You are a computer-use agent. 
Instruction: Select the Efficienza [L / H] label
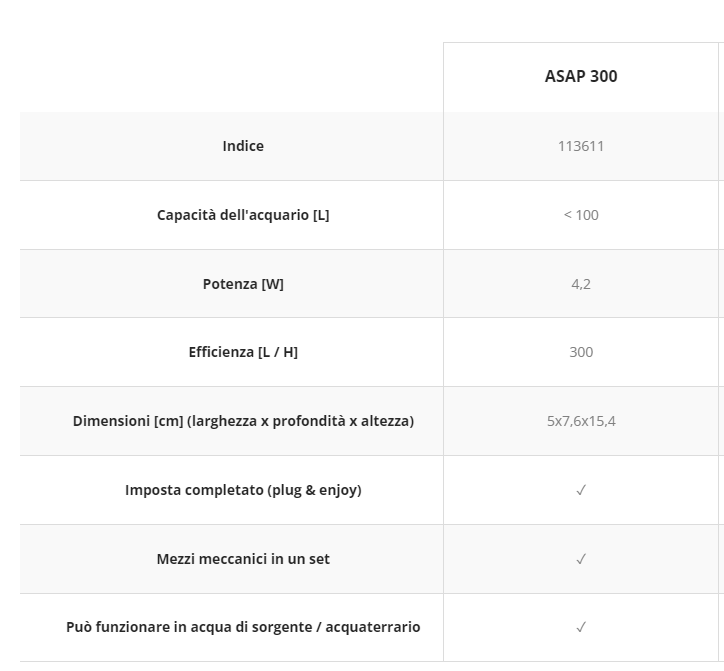tap(243, 352)
